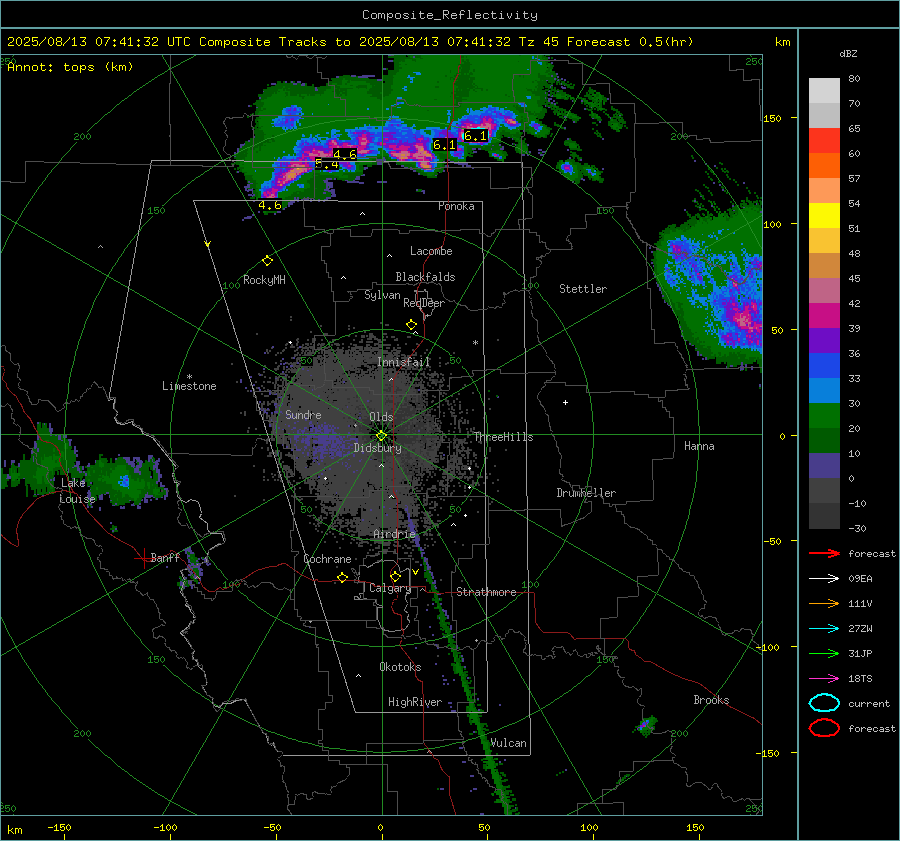Click the Lacombe city label
This screenshot has height=841, width=900.
tap(431, 251)
